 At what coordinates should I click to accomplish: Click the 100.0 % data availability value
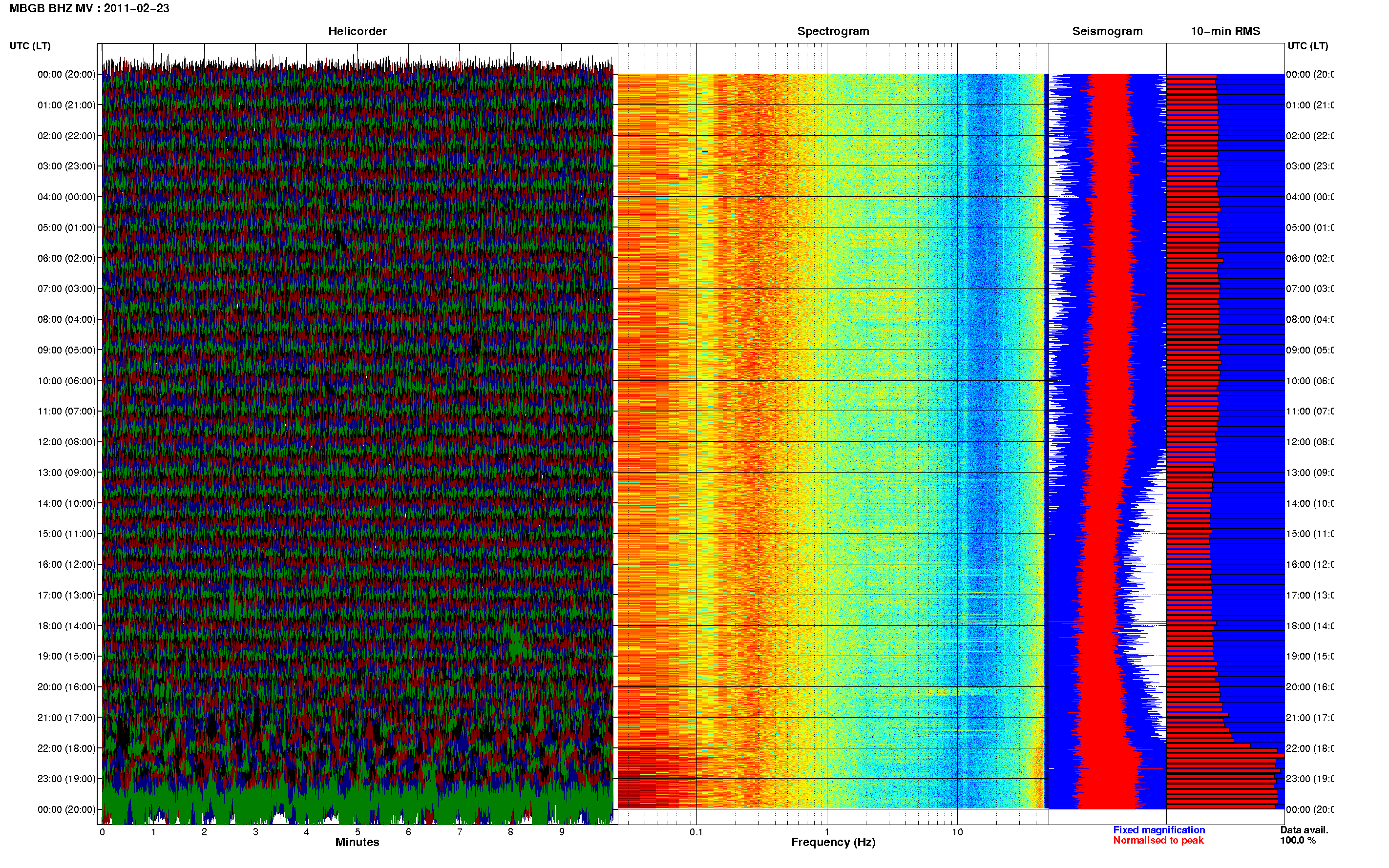(x=1298, y=841)
